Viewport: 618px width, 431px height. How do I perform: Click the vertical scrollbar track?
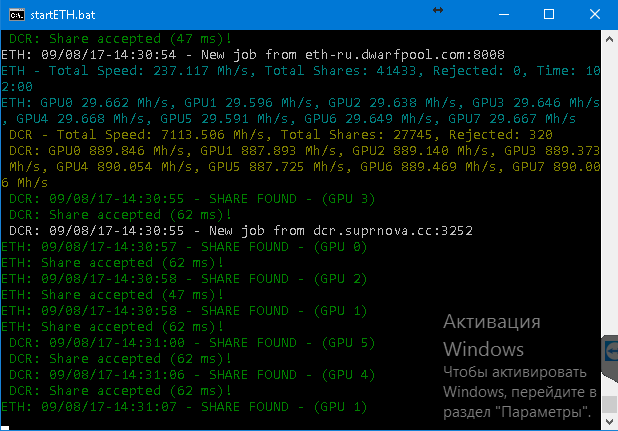(x=609, y=200)
